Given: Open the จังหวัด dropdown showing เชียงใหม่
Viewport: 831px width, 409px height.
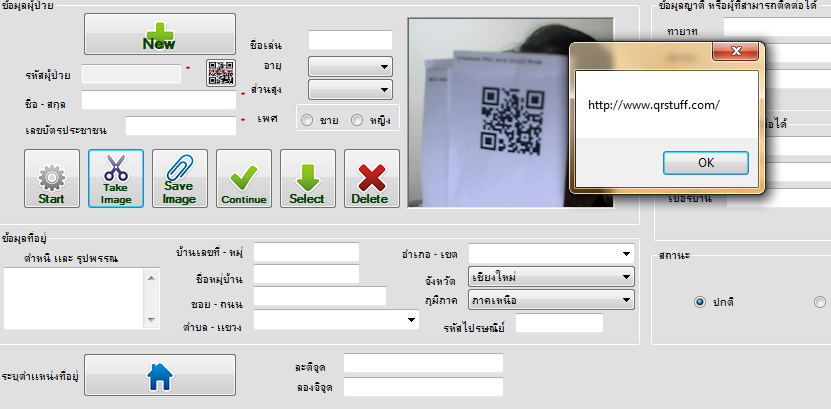Looking at the screenshot, I should pos(551,277).
